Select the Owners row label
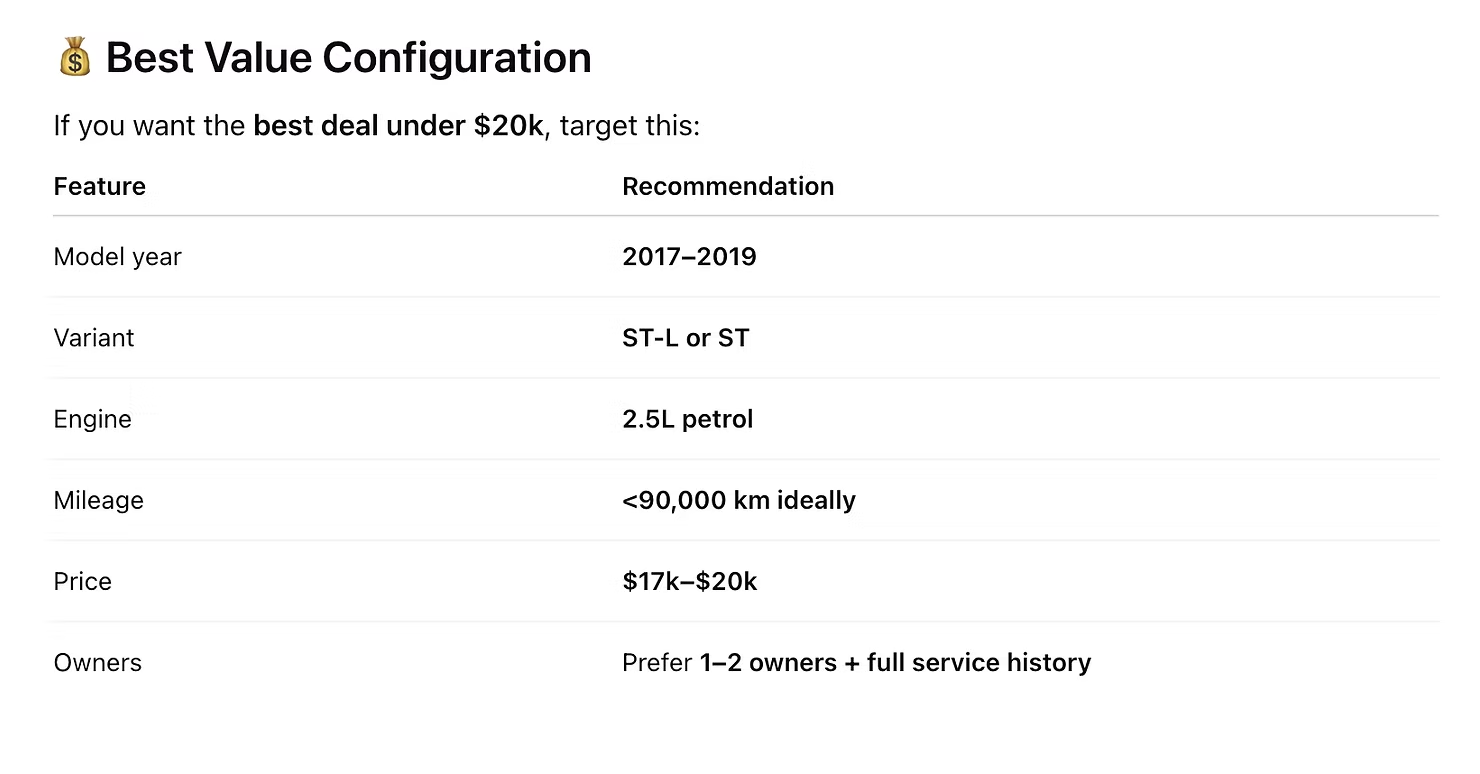Screen dimensions: 1480x774 (98, 662)
